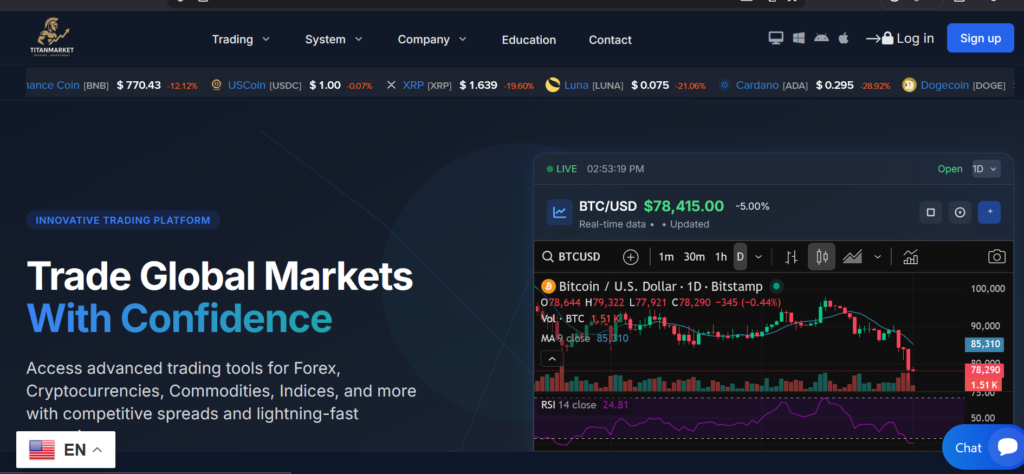Go to the Contact page

coord(610,40)
